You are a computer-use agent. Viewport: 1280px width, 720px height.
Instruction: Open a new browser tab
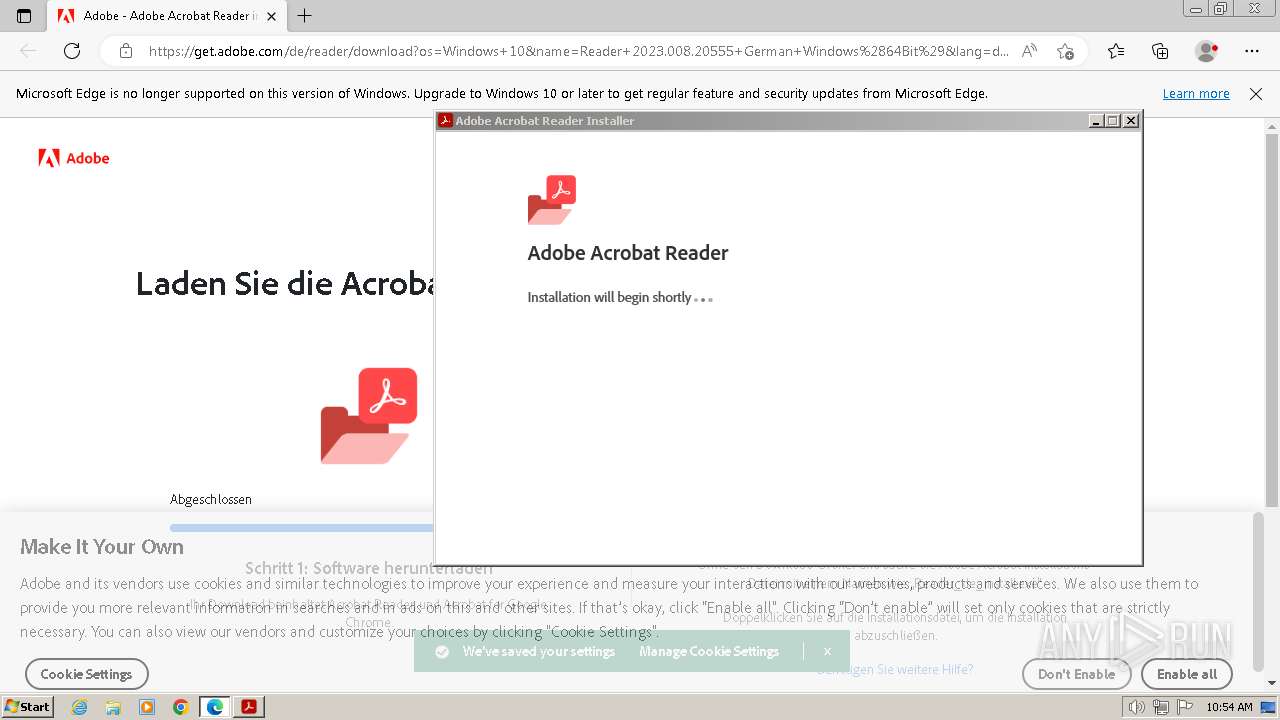[x=305, y=16]
